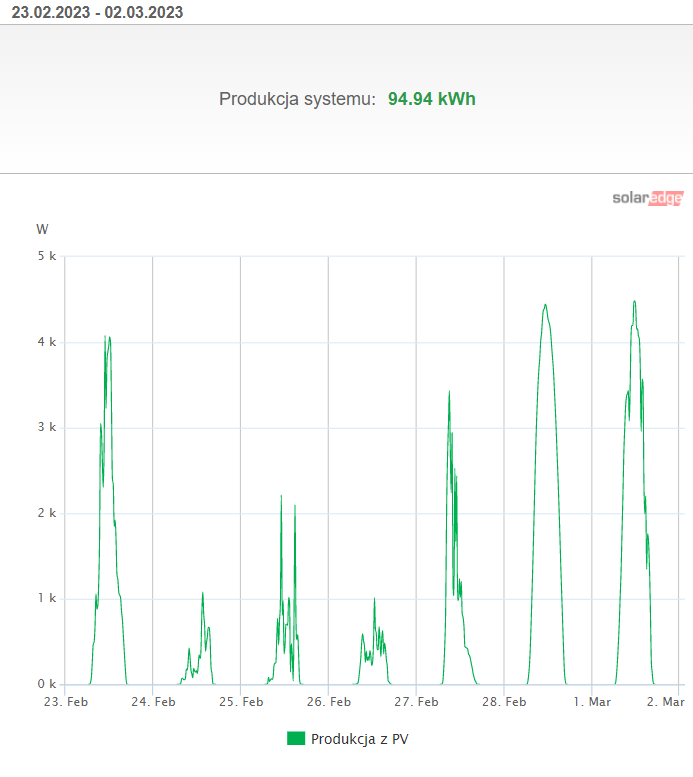This screenshot has width=693, height=777.
Task: Click the 0 k y-axis label
Action: [x=46, y=685]
